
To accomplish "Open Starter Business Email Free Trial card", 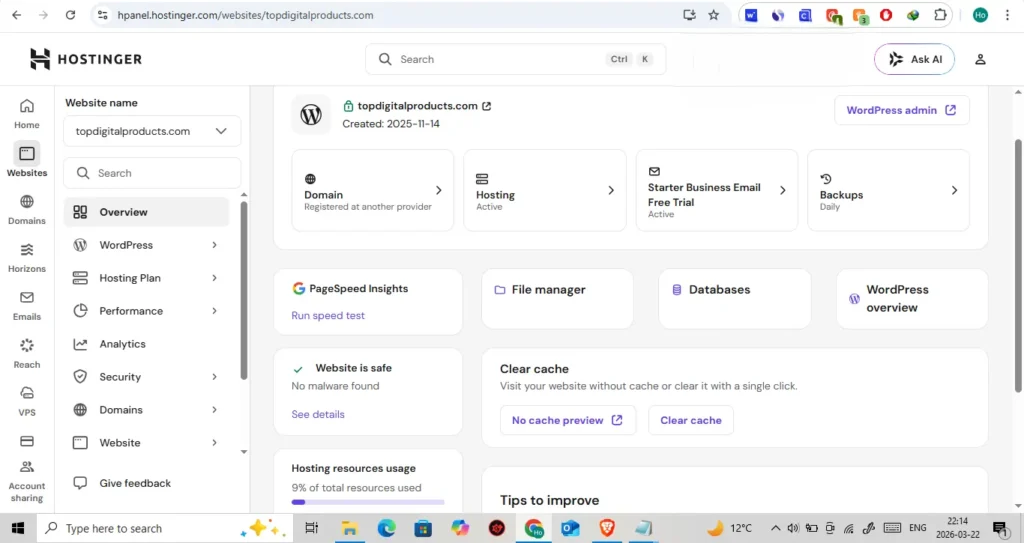I will pos(716,190).
